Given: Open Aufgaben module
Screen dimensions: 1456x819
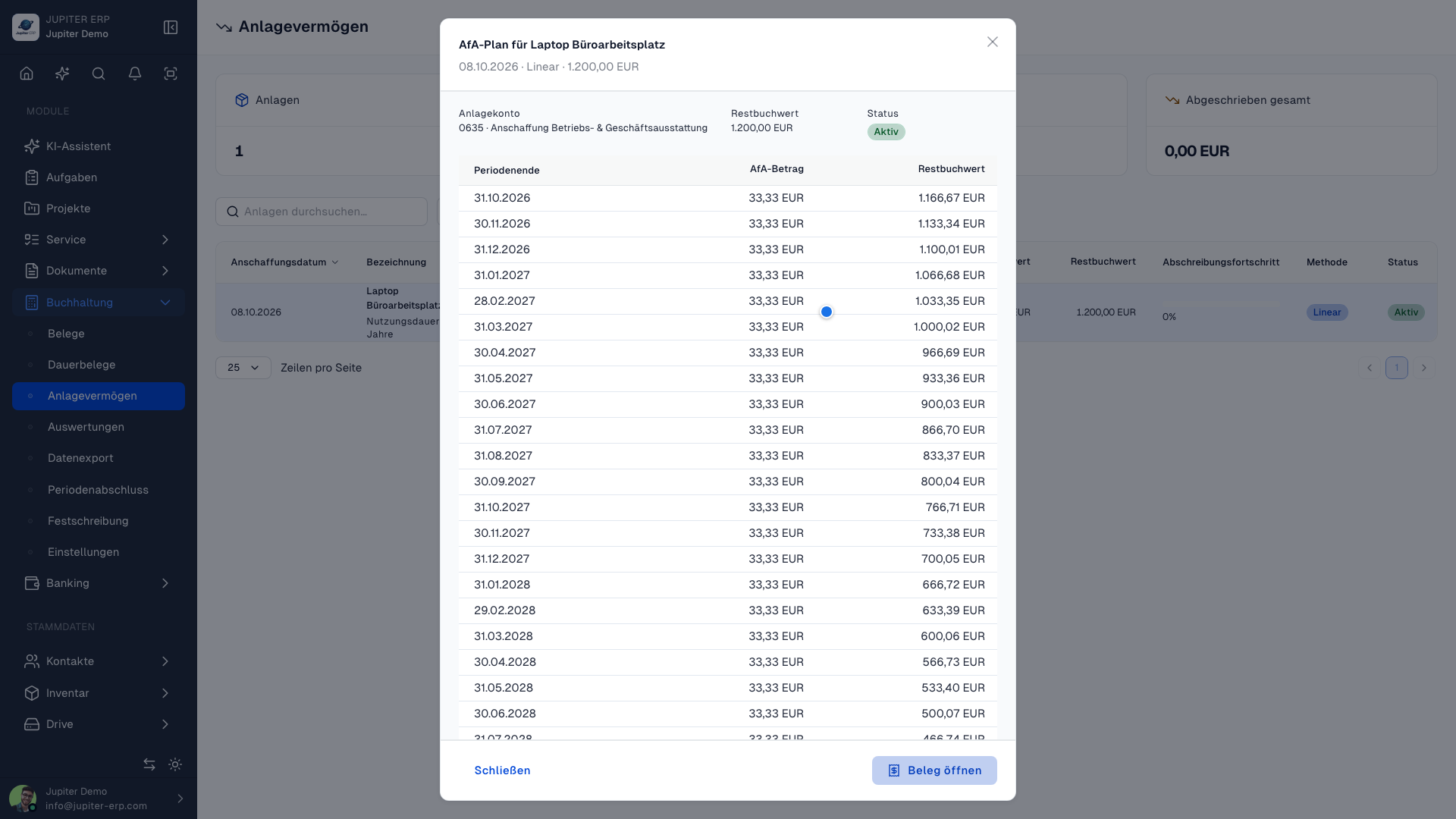Looking at the screenshot, I should (99, 177).
